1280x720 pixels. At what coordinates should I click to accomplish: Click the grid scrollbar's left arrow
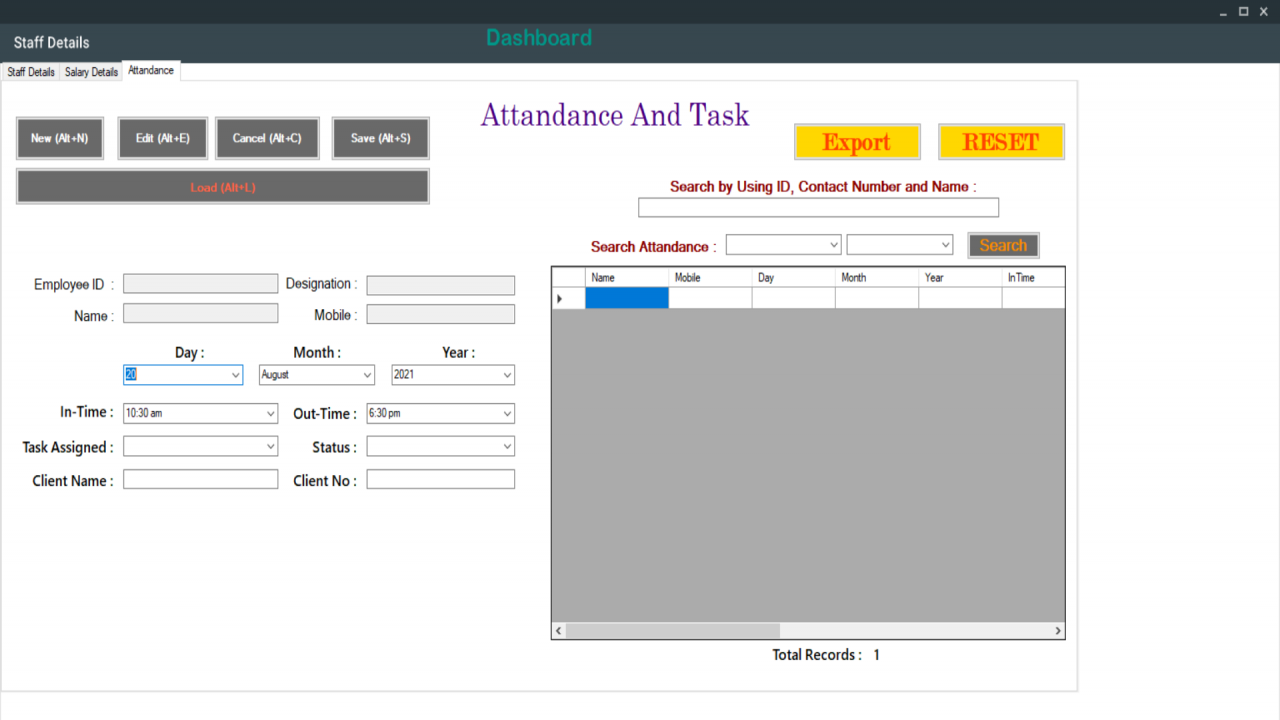[x=559, y=631]
